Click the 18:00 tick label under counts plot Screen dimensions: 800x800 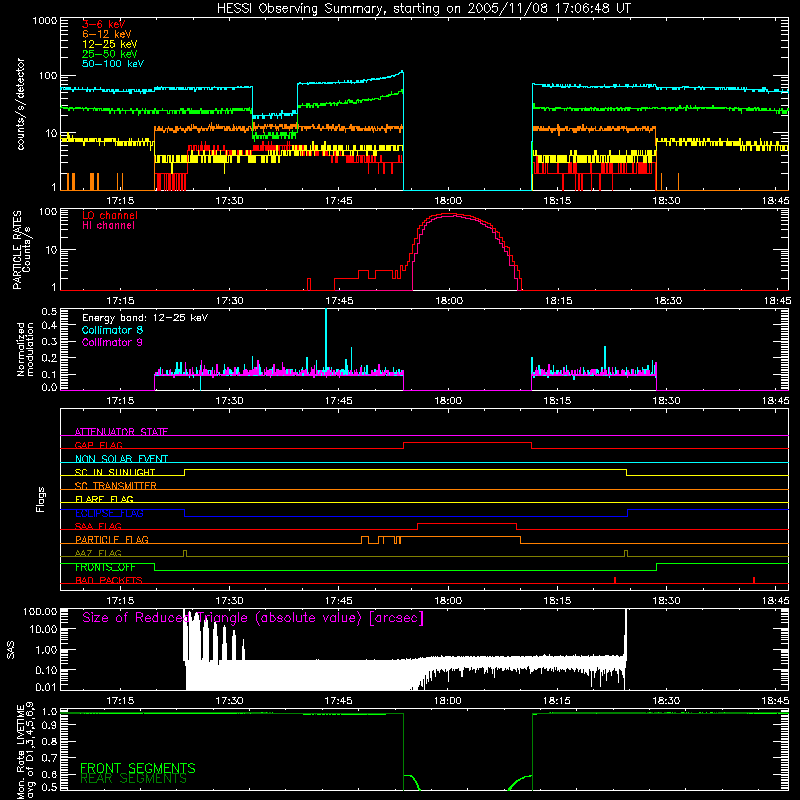point(448,201)
